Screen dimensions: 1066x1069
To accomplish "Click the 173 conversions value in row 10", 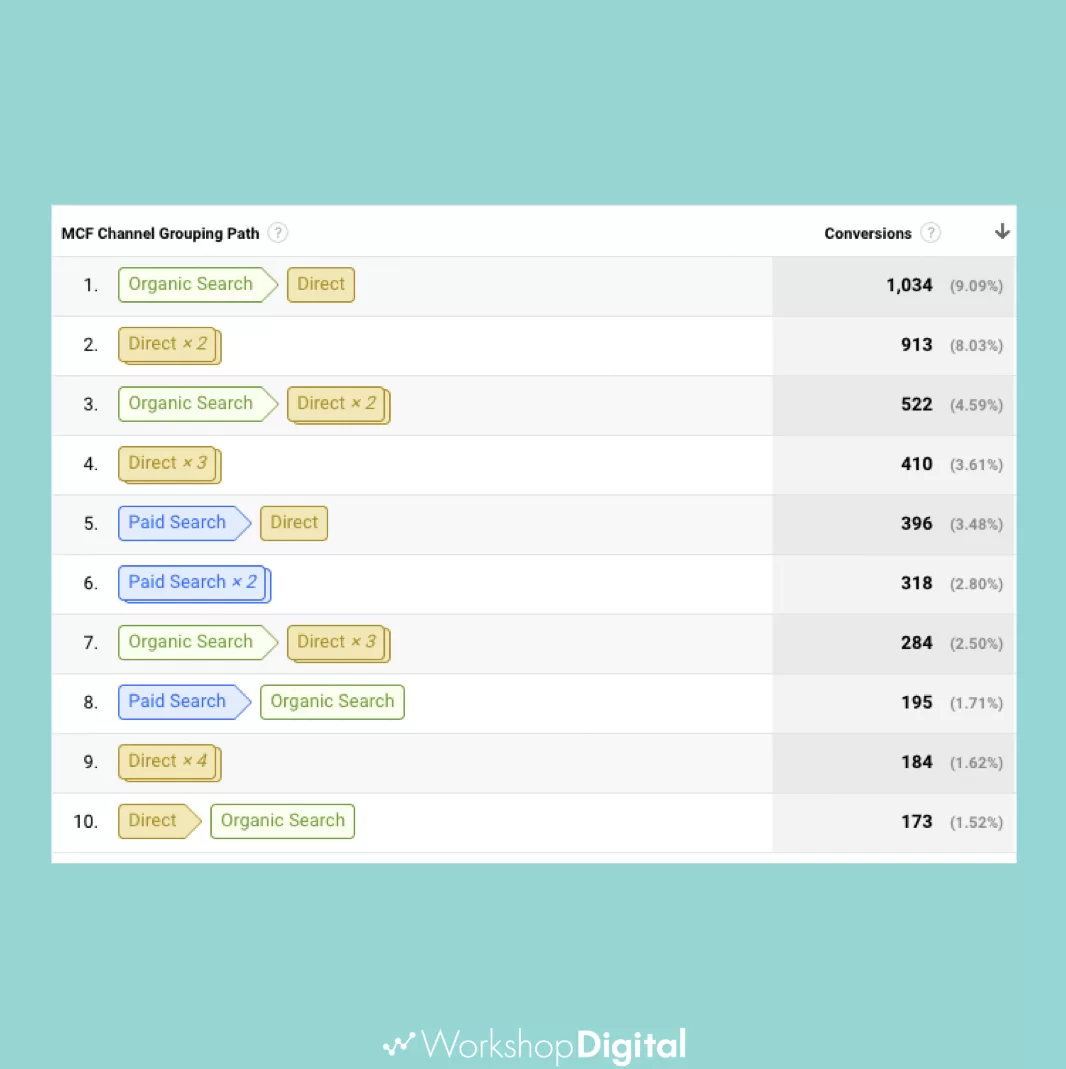I will 917,822.
